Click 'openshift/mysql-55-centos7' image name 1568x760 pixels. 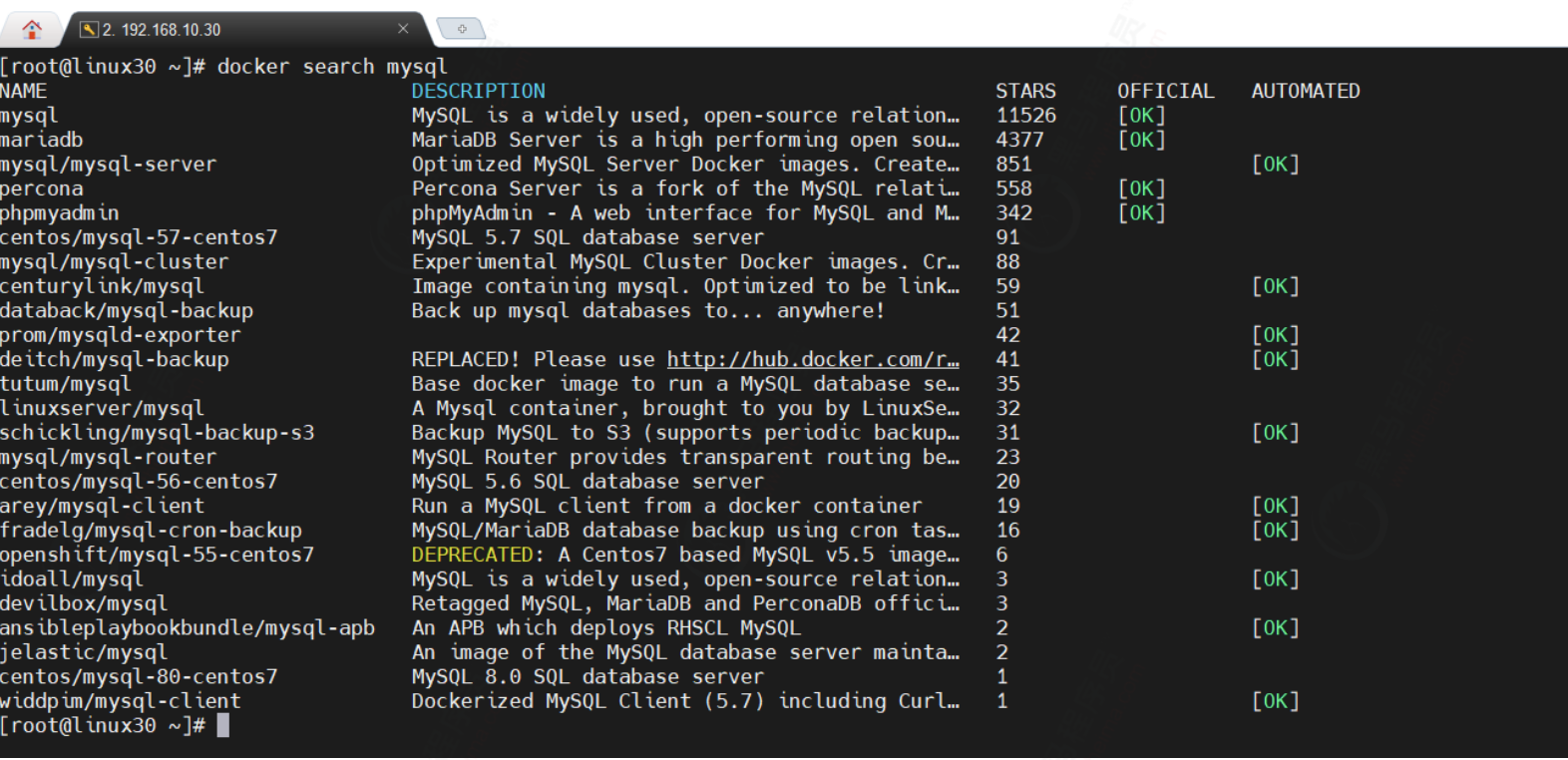point(158,555)
